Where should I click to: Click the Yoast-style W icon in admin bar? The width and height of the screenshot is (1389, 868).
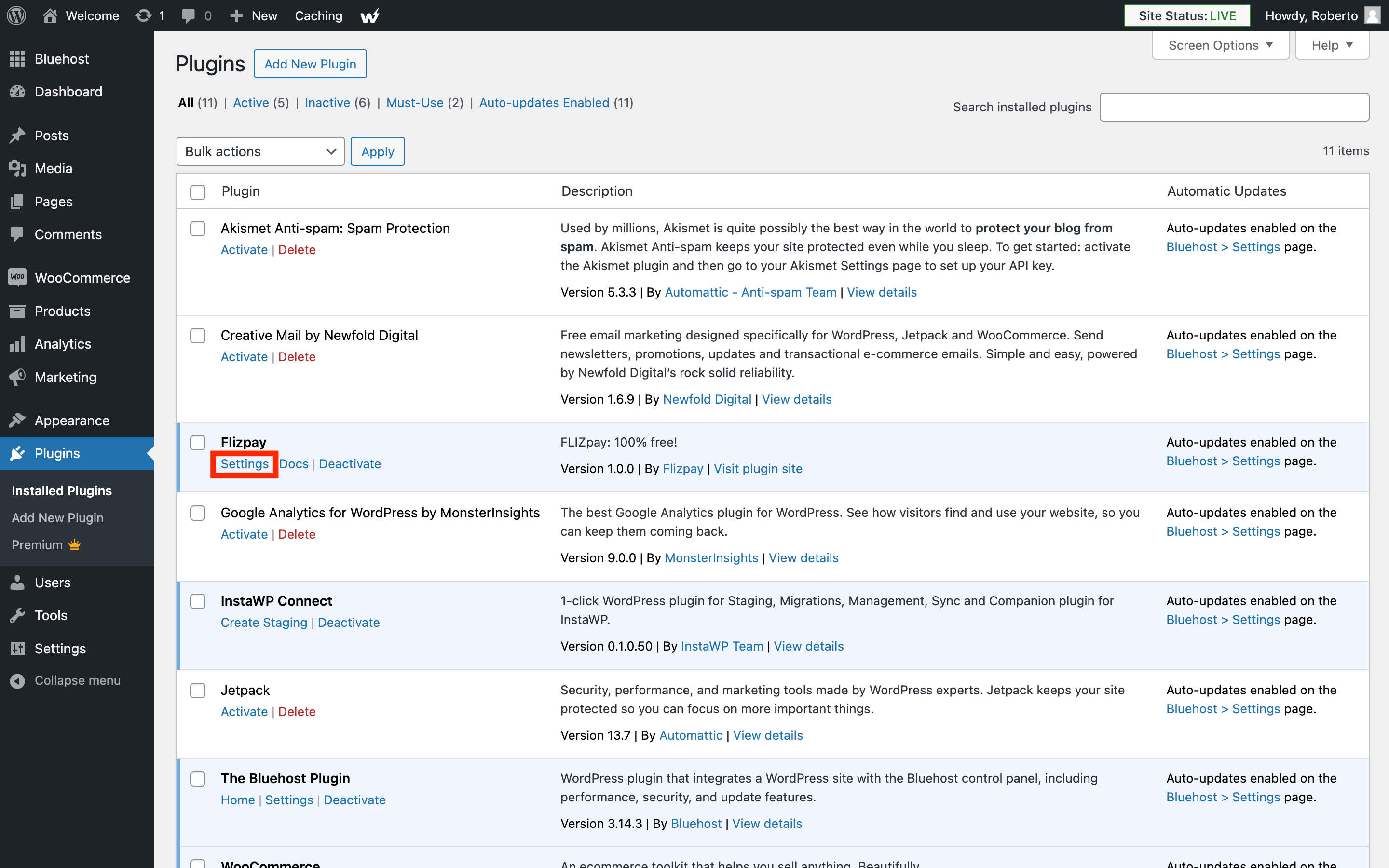click(370, 15)
